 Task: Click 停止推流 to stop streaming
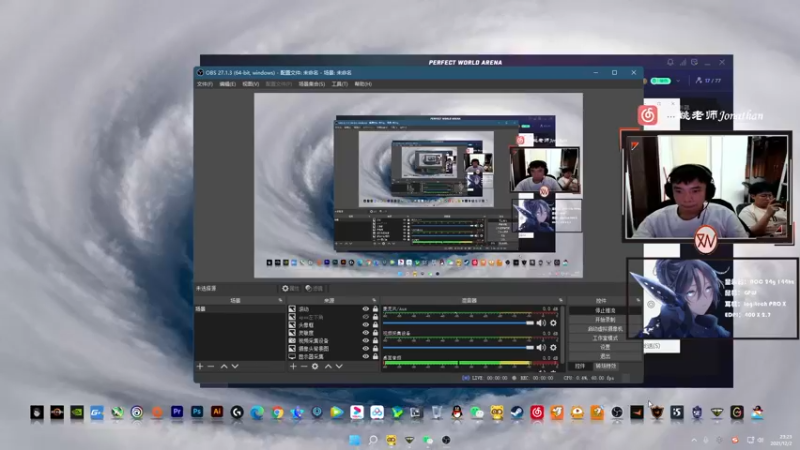(605, 310)
